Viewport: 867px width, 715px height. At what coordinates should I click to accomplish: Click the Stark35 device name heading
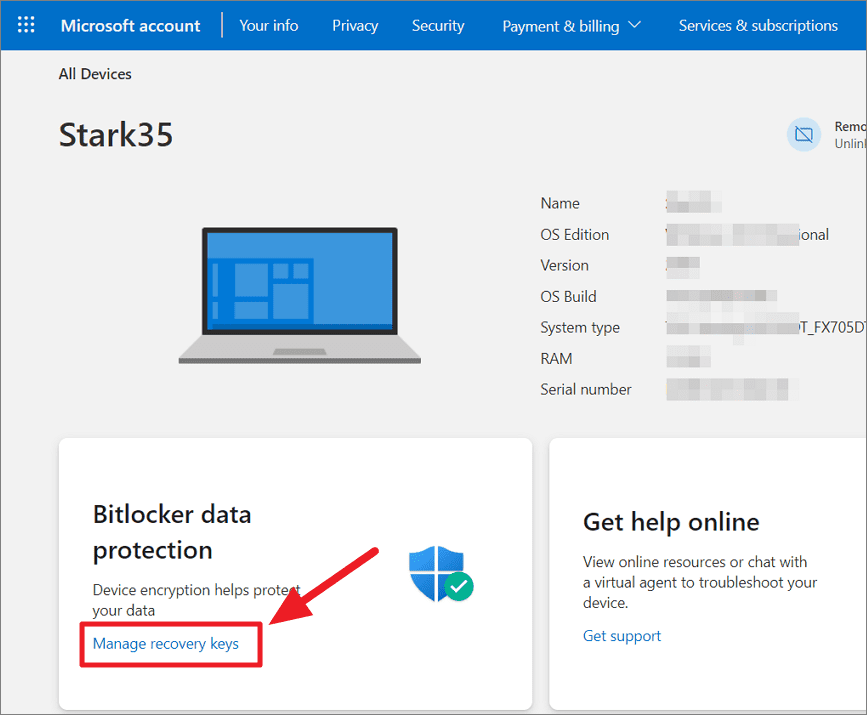[x=115, y=134]
